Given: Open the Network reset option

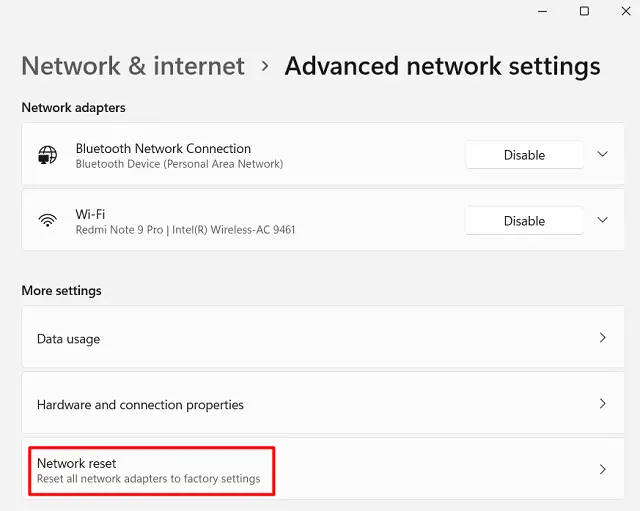Looking at the screenshot, I should pos(323,469).
